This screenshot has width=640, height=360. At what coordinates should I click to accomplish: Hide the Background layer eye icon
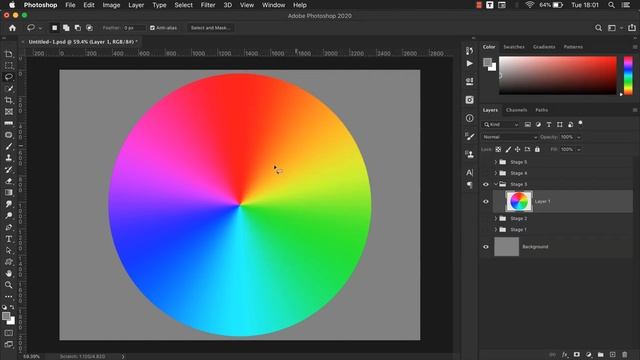point(486,247)
